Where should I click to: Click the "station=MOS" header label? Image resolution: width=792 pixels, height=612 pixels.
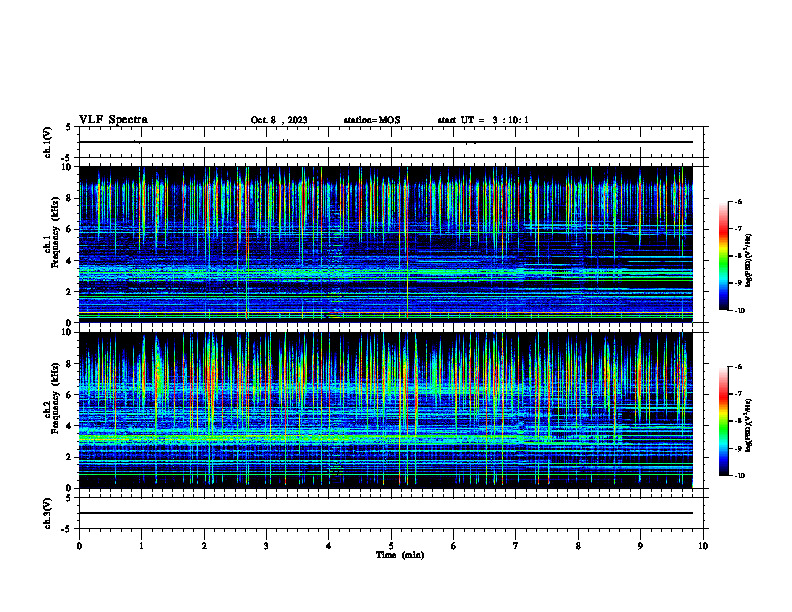(372, 120)
